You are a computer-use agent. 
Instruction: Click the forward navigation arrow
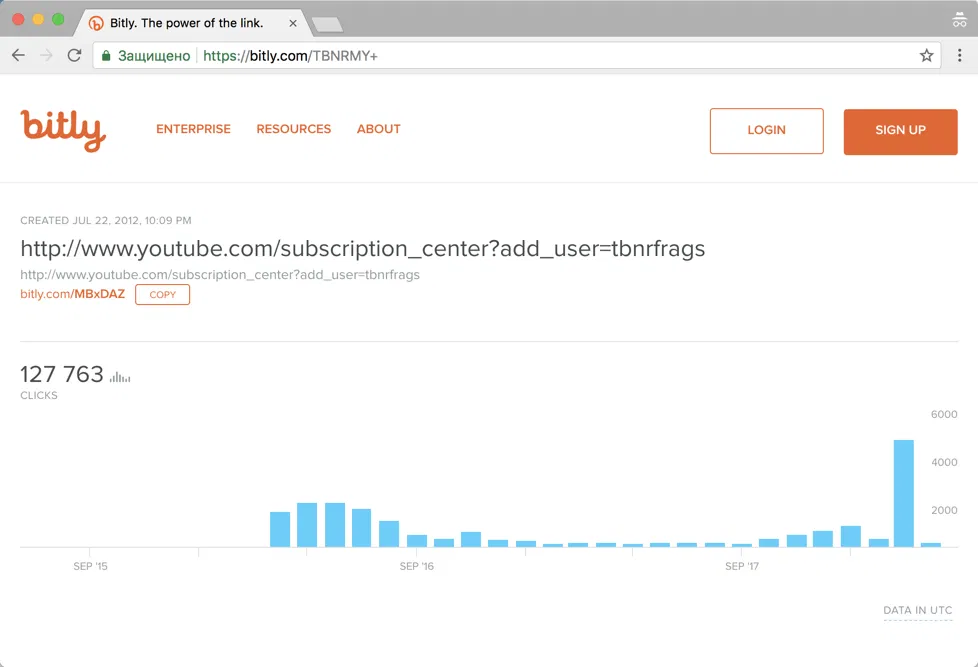click(46, 55)
